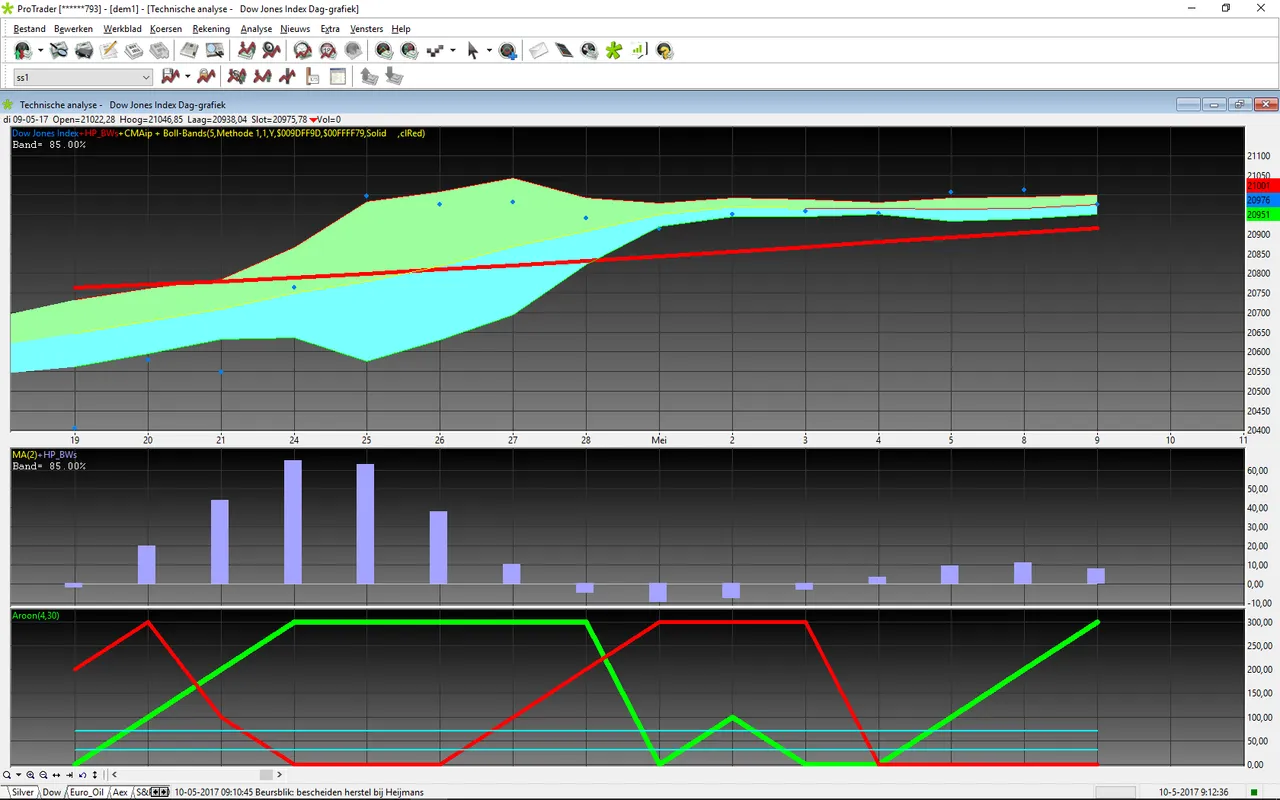
Task: Click the black notebook calculator icon
Action: point(564,50)
